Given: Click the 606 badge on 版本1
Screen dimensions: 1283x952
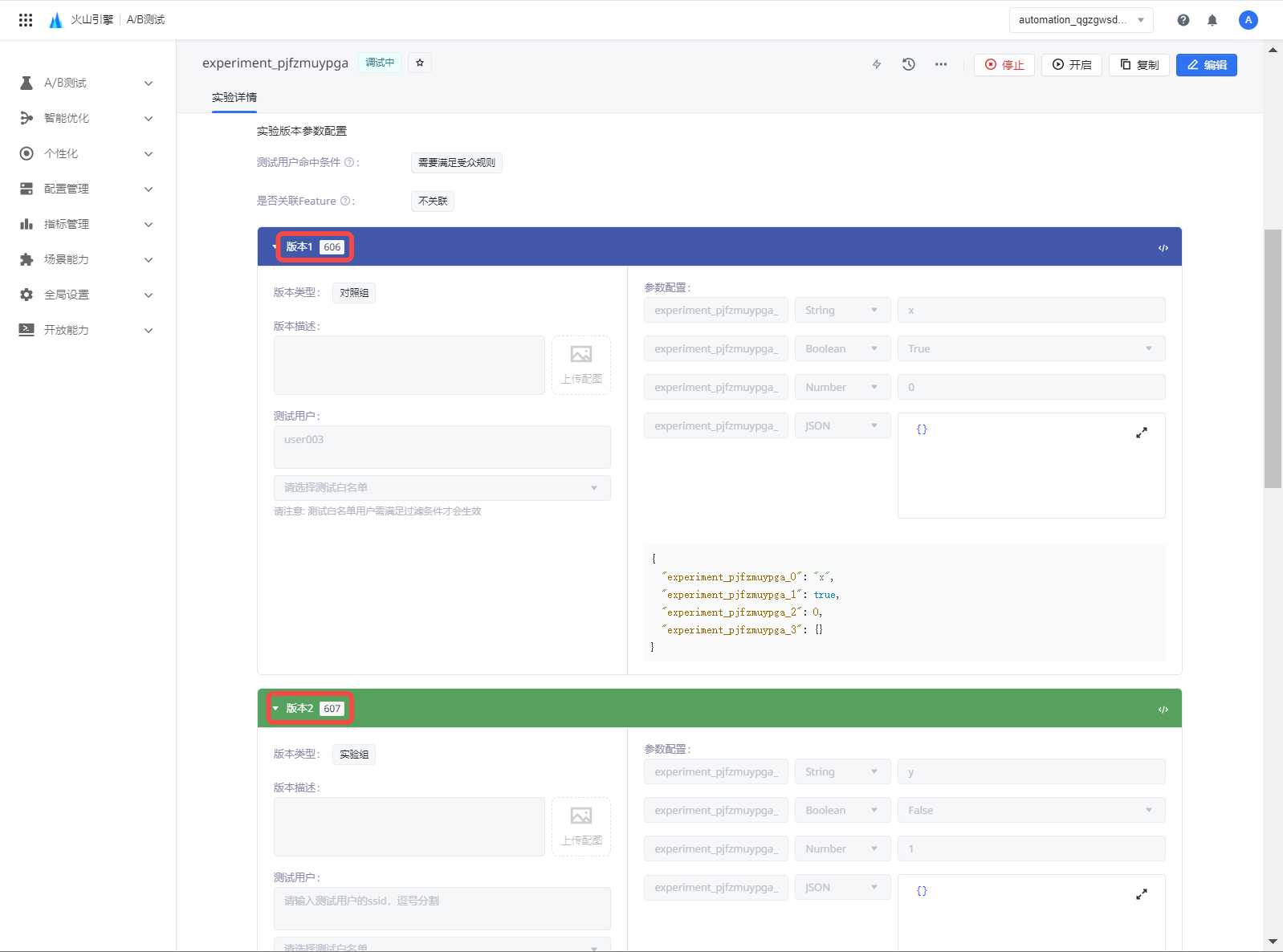Looking at the screenshot, I should [x=332, y=247].
